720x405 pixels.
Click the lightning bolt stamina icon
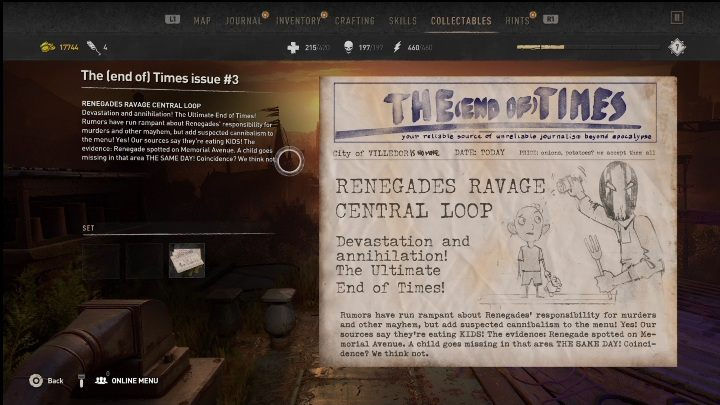[x=401, y=47]
